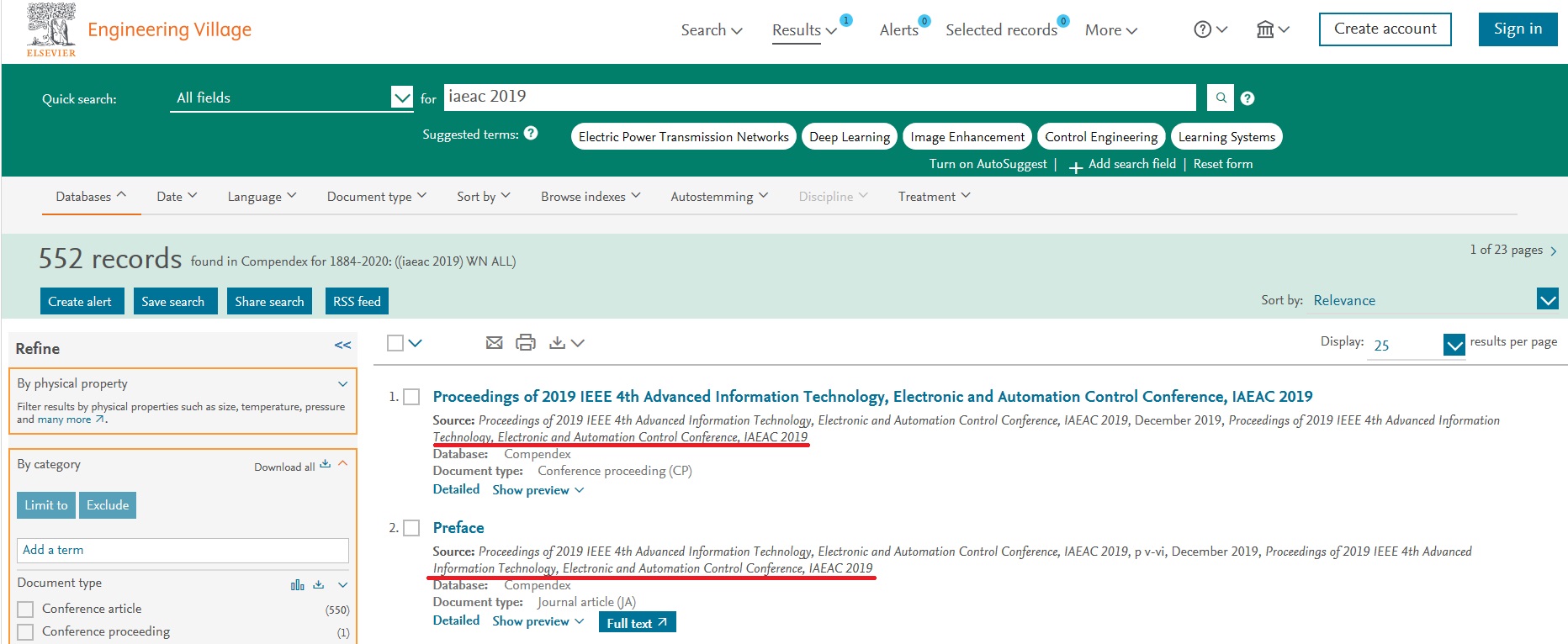Click plus icon to add search field
The width and height of the screenshot is (1568, 644).
1075,166
